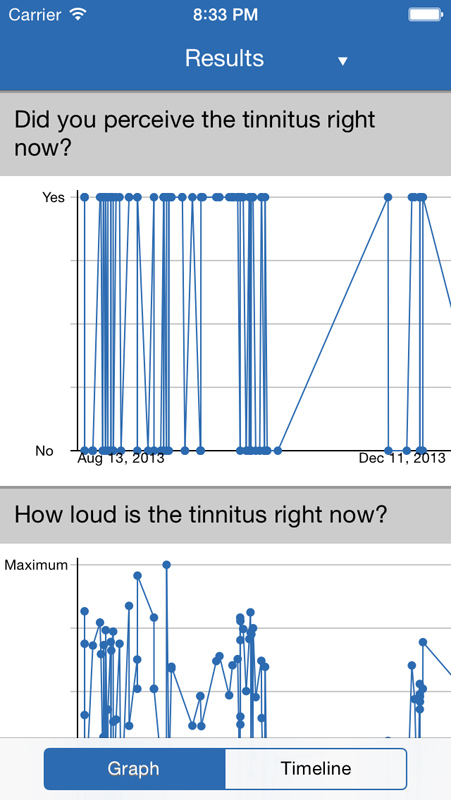Tap the Maximum axis label on the loudness graph
The width and height of the screenshot is (451, 800).
(36, 565)
